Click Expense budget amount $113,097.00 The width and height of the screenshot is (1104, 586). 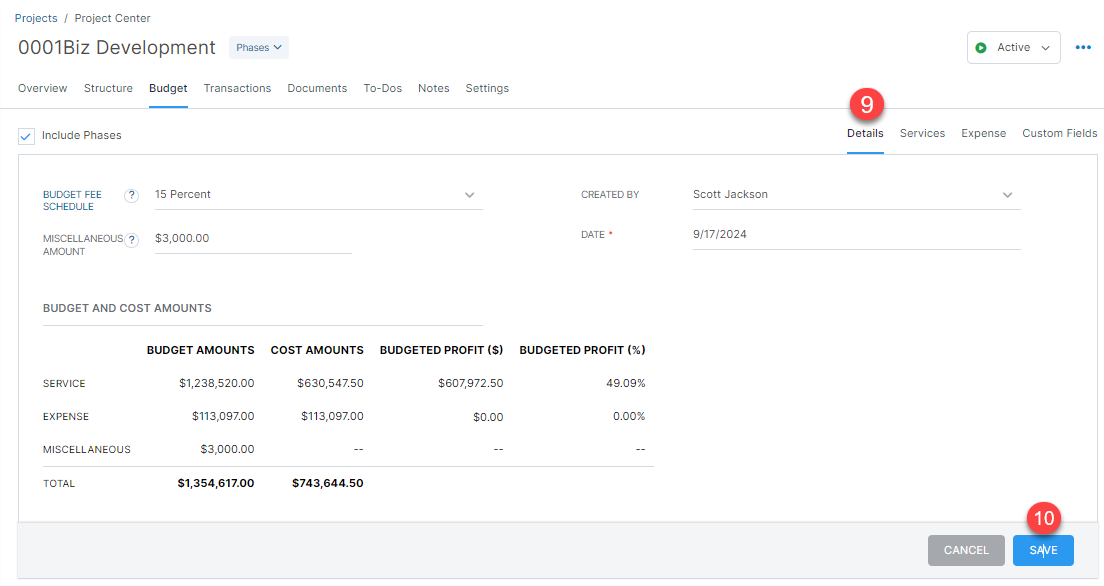click(222, 416)
